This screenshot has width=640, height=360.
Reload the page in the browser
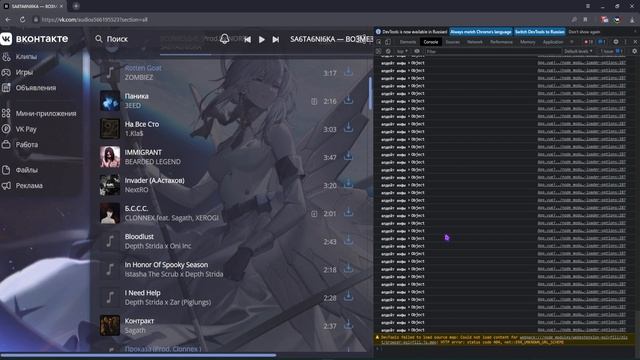click(x=22, y=20)
